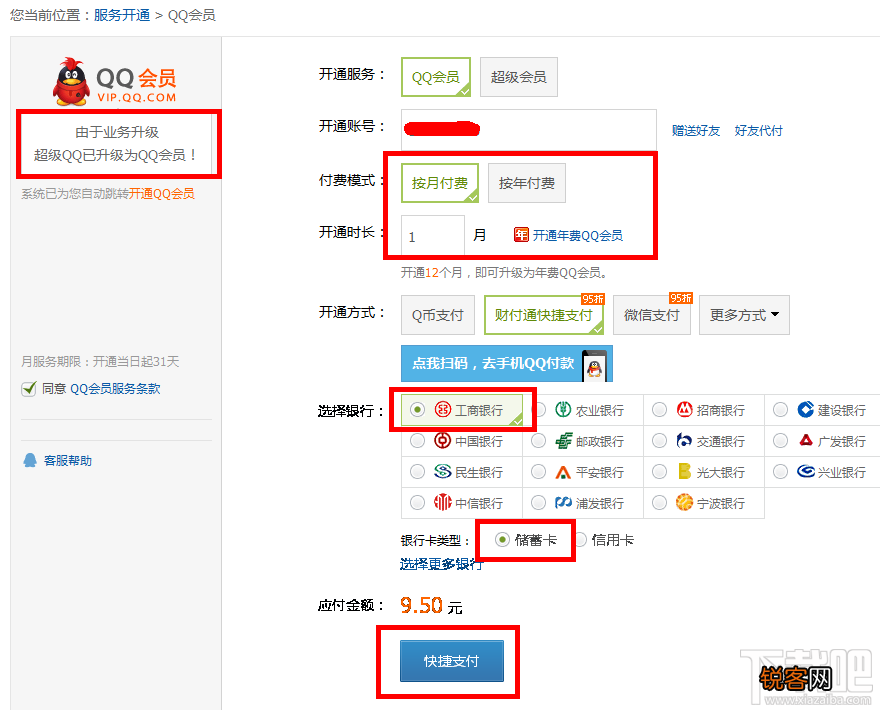The height and width of the screenshot is (710, 880).
Task: Select the 中国银行 radio button
Action: tap(417, 441)
